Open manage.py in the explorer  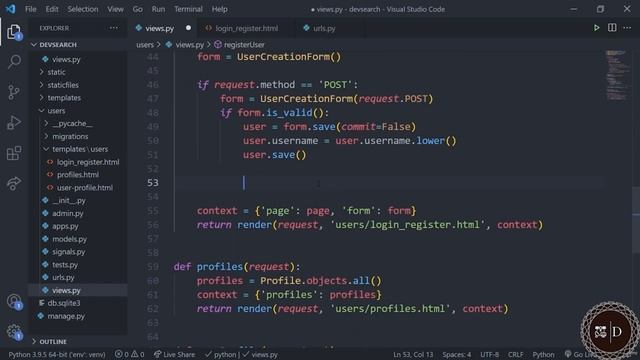(x=66, y=316)
